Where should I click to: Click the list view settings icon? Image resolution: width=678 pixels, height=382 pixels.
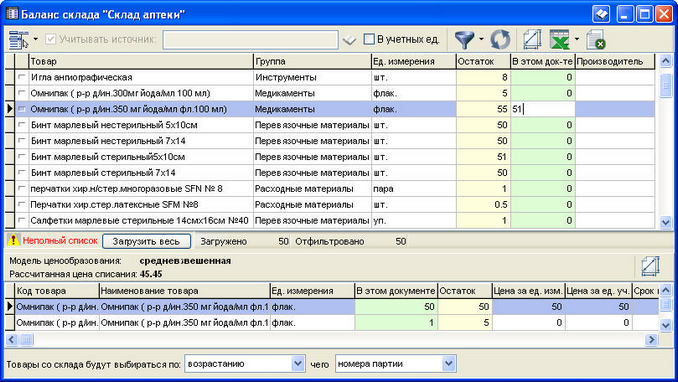point(18,39)
